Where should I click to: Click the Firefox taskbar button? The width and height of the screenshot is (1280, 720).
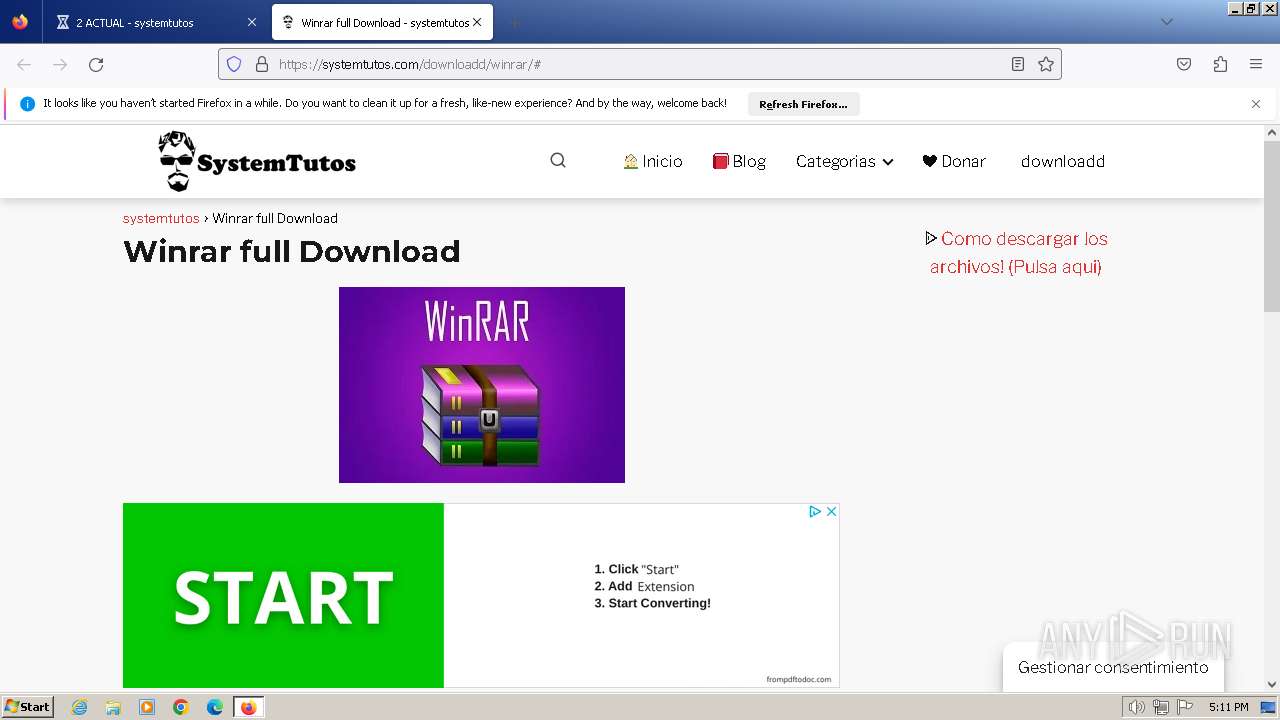coord(249,707)
